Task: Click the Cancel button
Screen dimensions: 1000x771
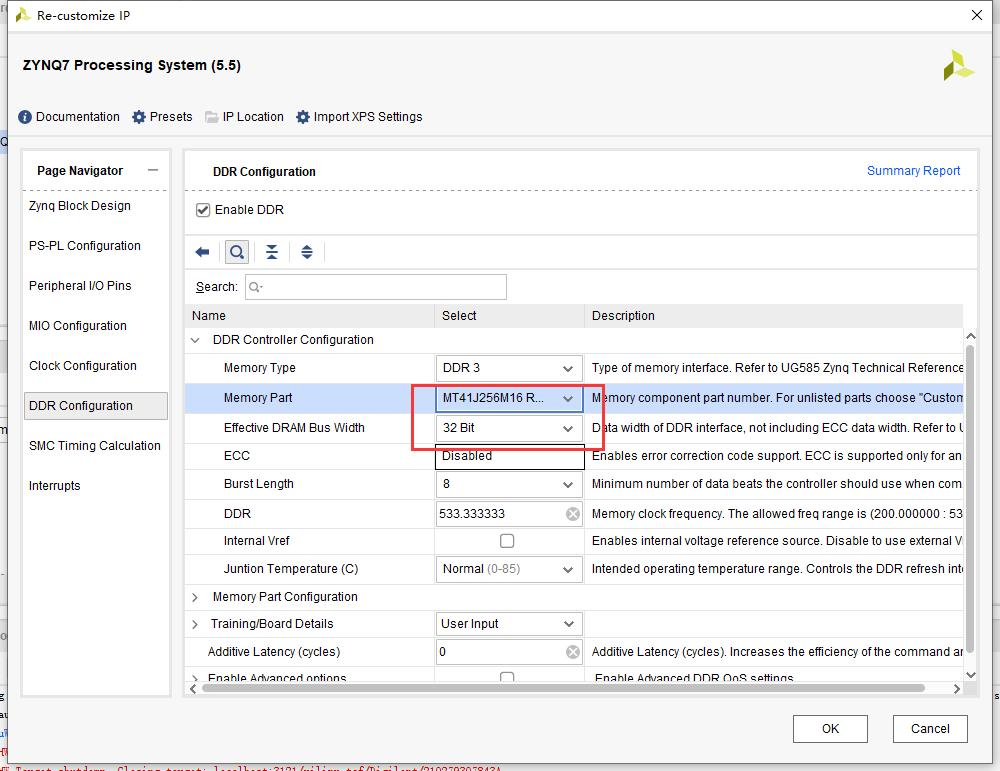Action: [930, 729]
